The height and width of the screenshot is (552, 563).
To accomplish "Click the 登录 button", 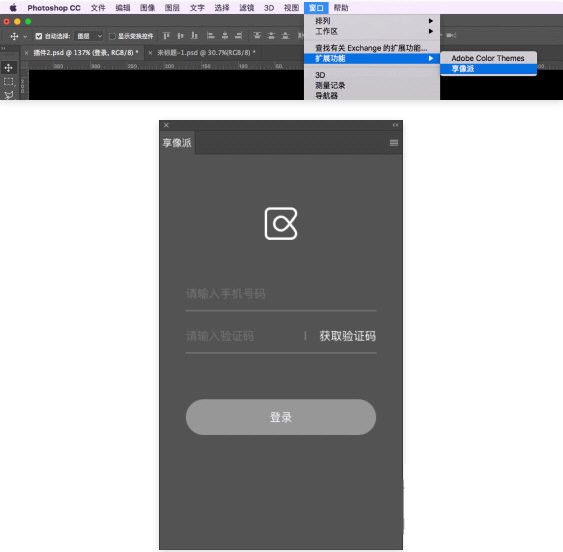I will 281,417.
